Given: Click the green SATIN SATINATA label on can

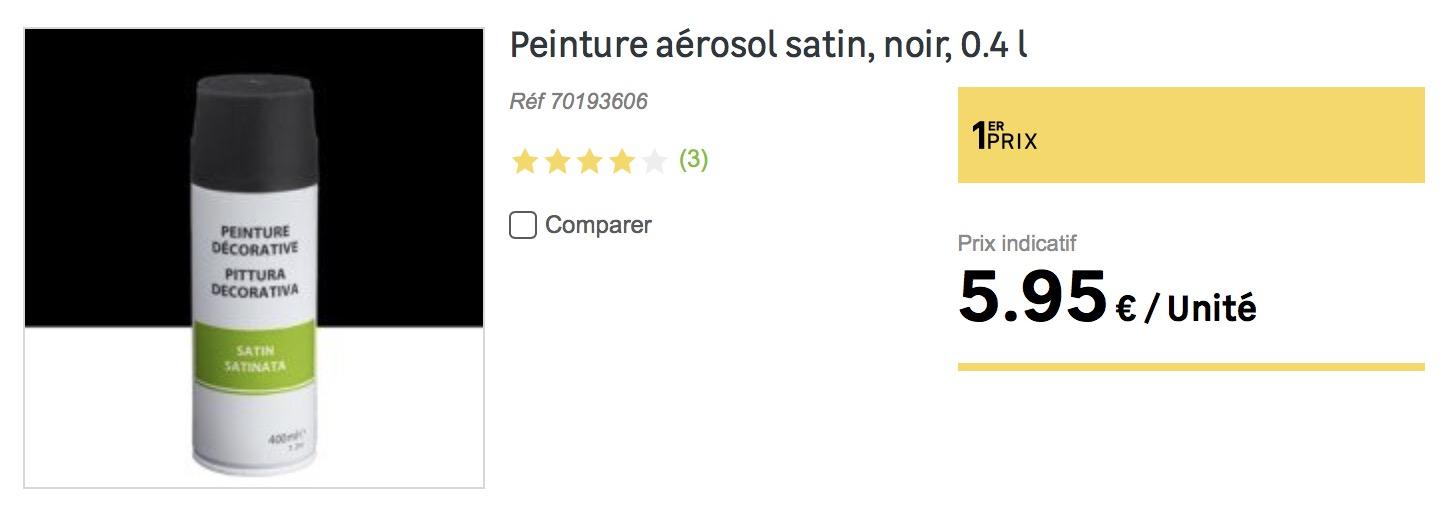Looking at the screenshot, I should 254,358.
